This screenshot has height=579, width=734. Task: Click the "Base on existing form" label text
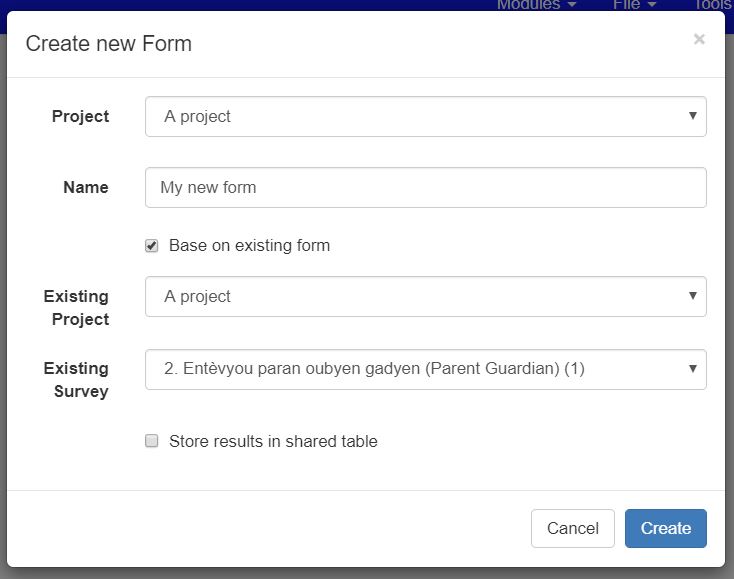249,246
